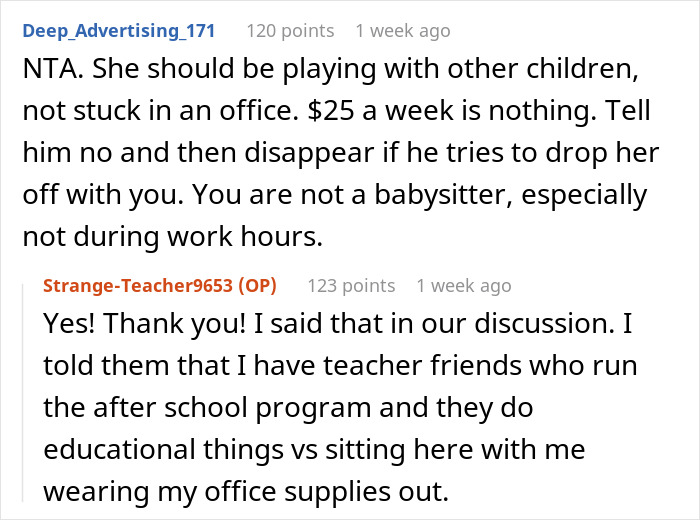The image size is (700, 520).
Task: Open the top comment's 1 week ago timestamp
Action: pos(402,31)
